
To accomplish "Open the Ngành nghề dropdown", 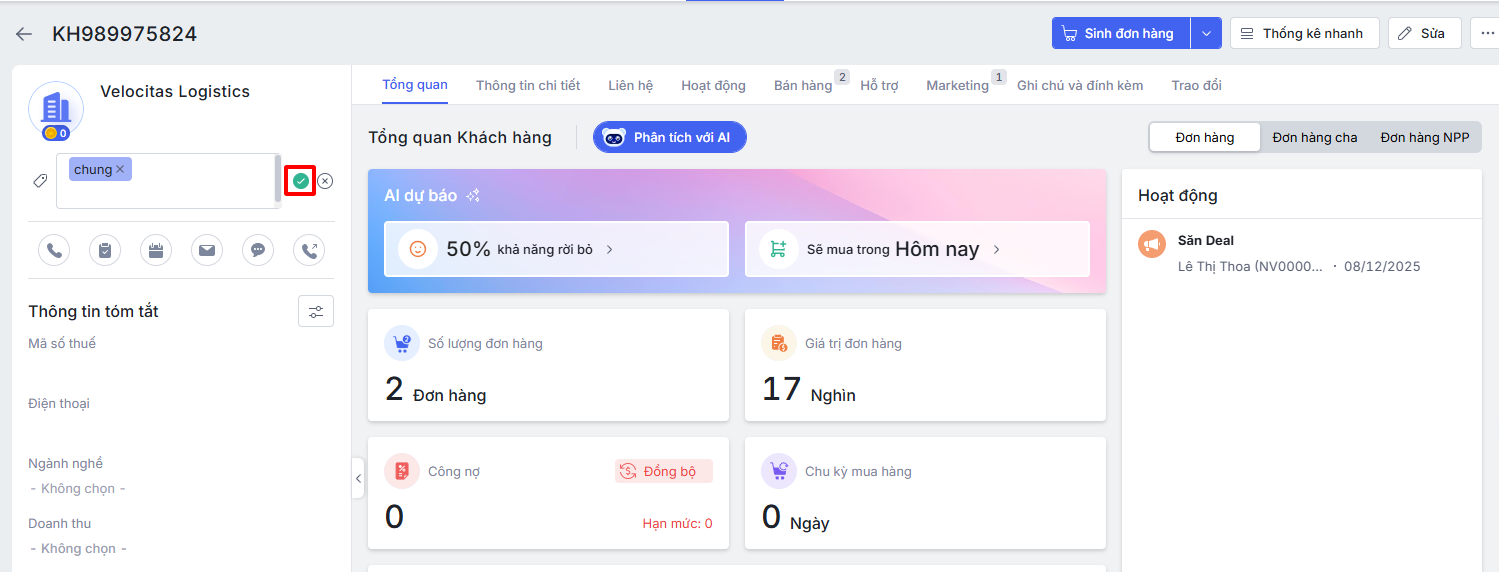I will [80, 489].
